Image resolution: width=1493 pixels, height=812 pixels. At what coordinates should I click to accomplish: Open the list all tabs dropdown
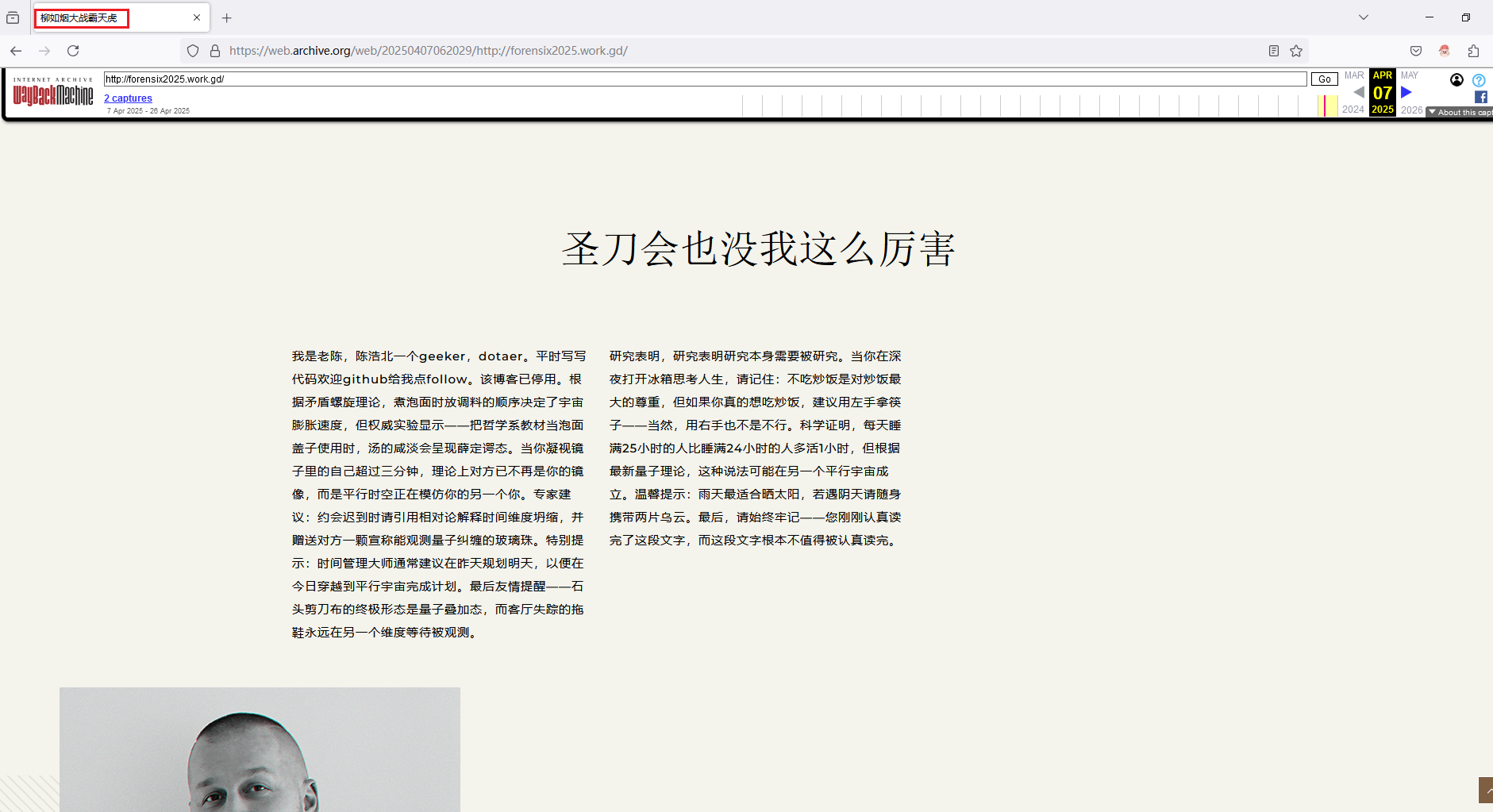click(1363, 17)
